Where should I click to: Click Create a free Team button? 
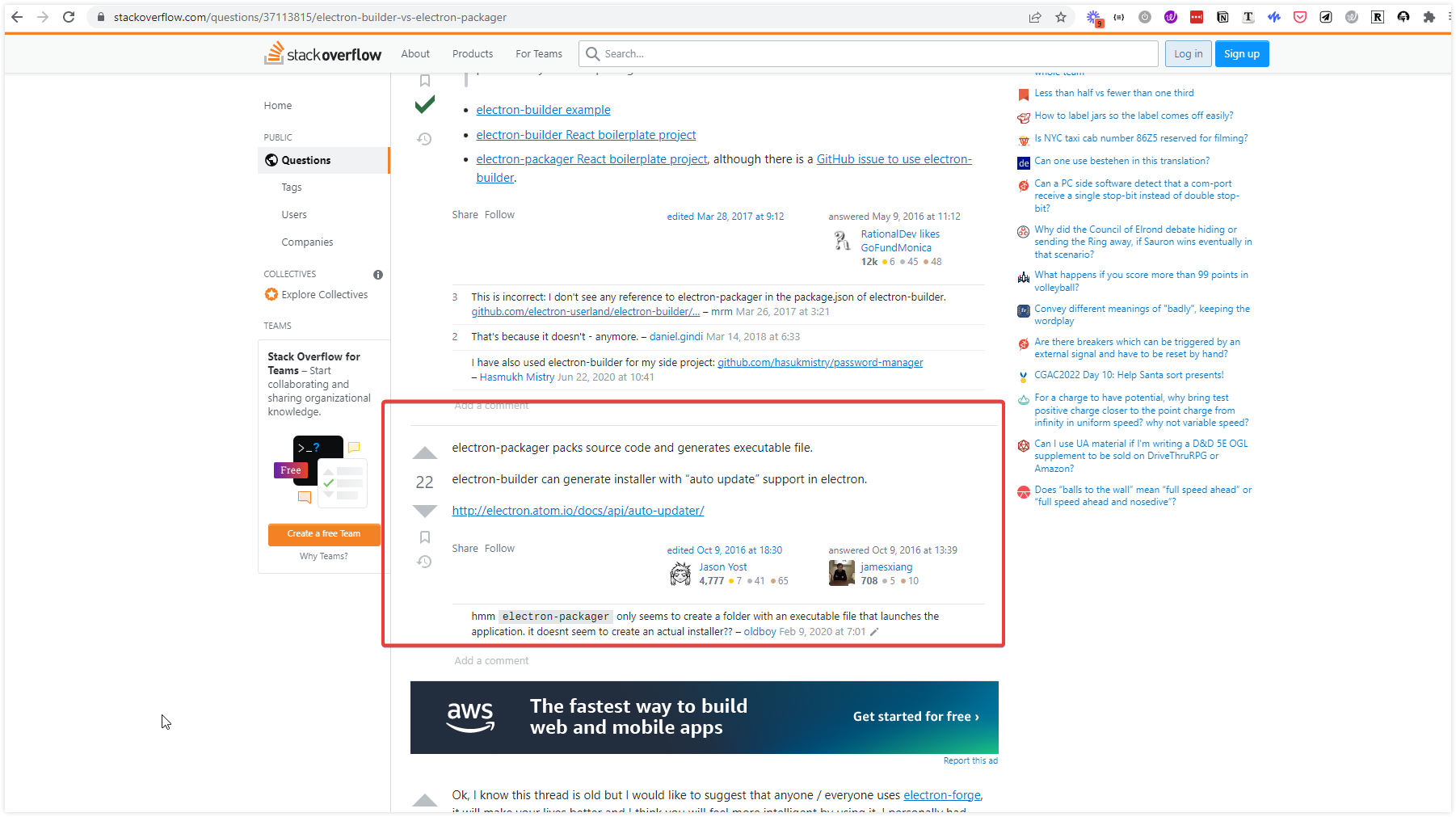[324, 534]
